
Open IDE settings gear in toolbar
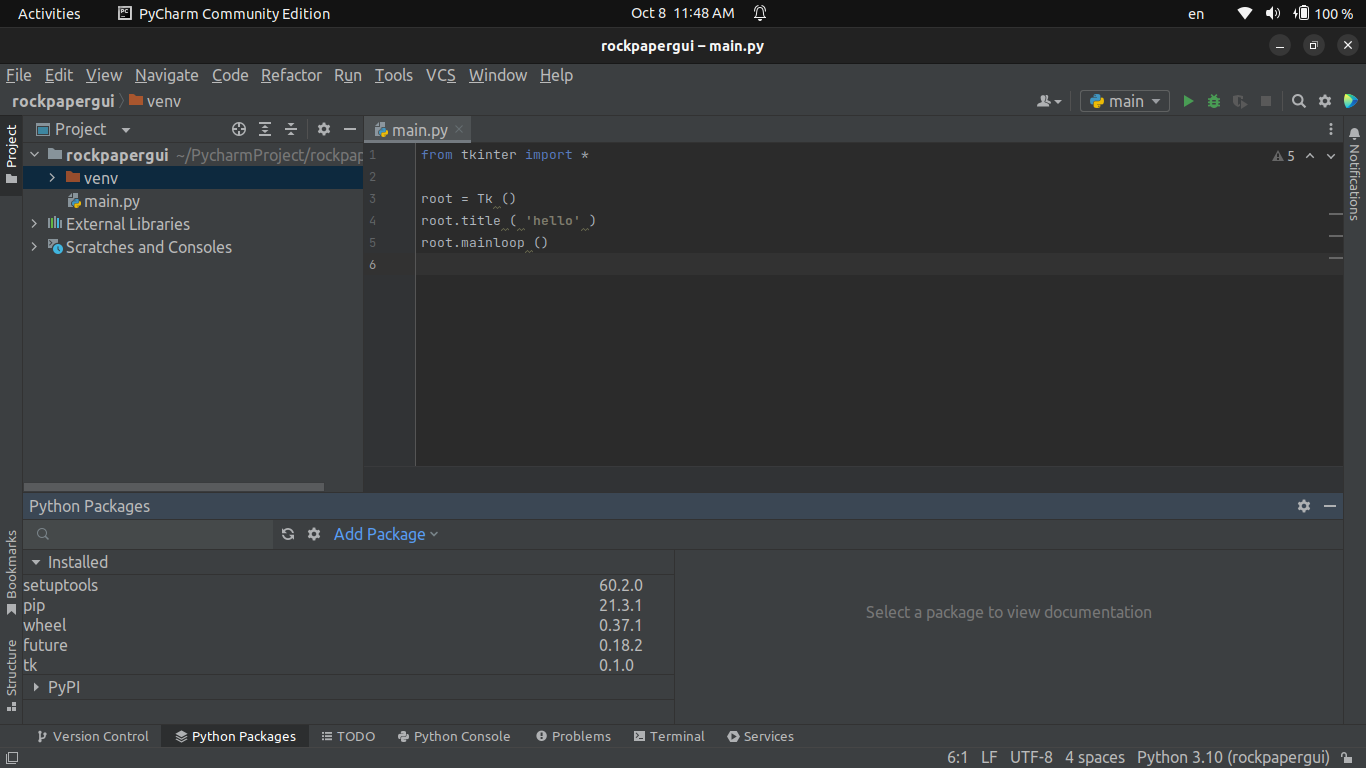(1325, 101)
